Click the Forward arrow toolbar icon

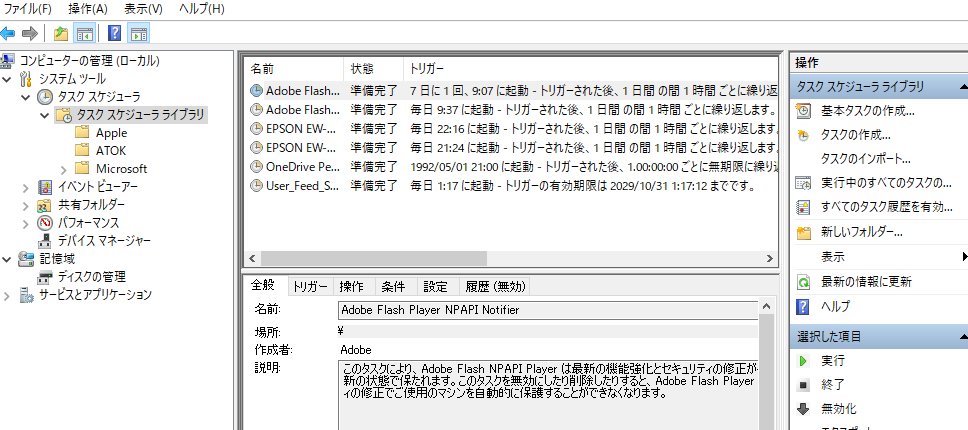pos(30,33)
